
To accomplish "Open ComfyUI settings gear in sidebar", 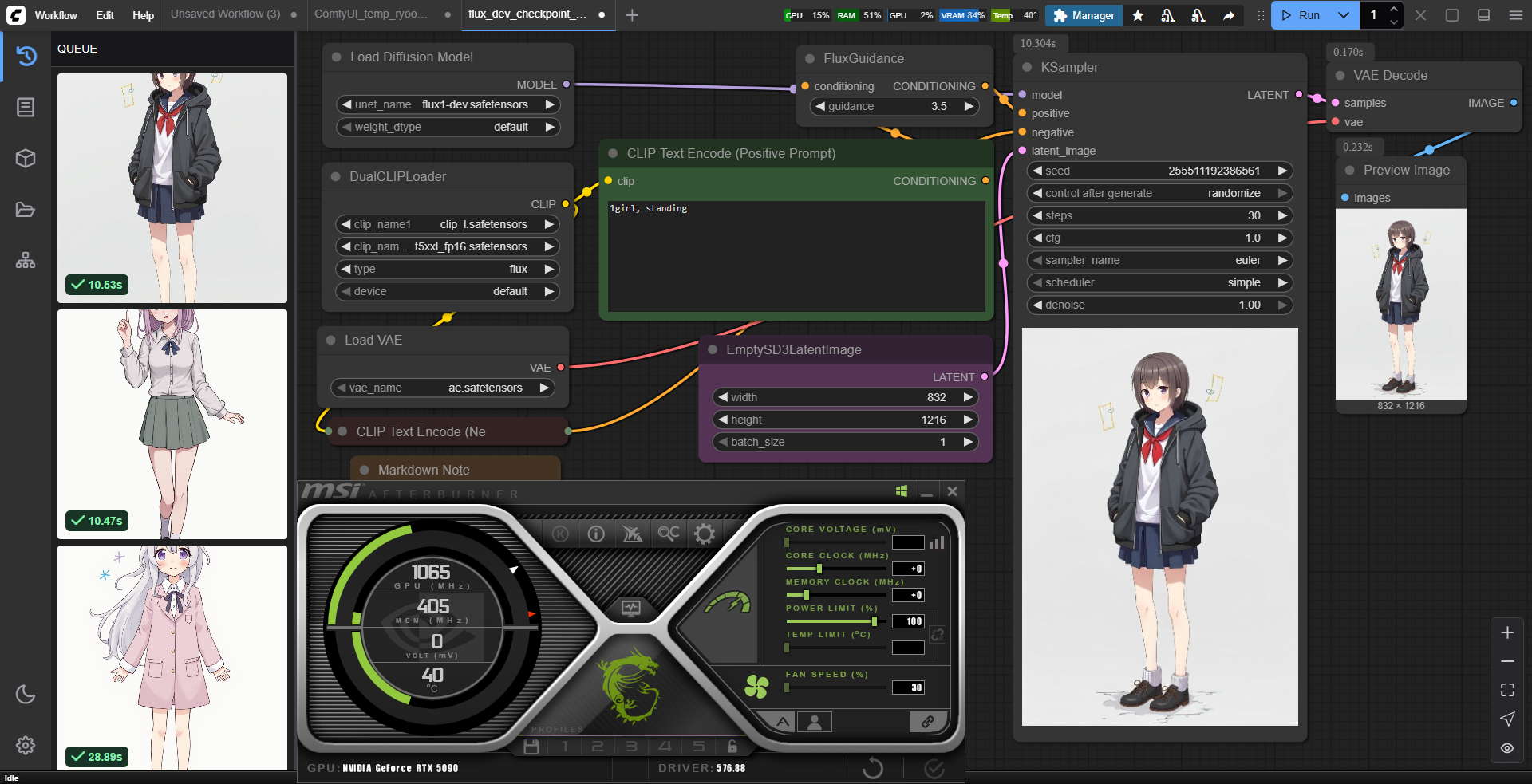I will 26,745.
